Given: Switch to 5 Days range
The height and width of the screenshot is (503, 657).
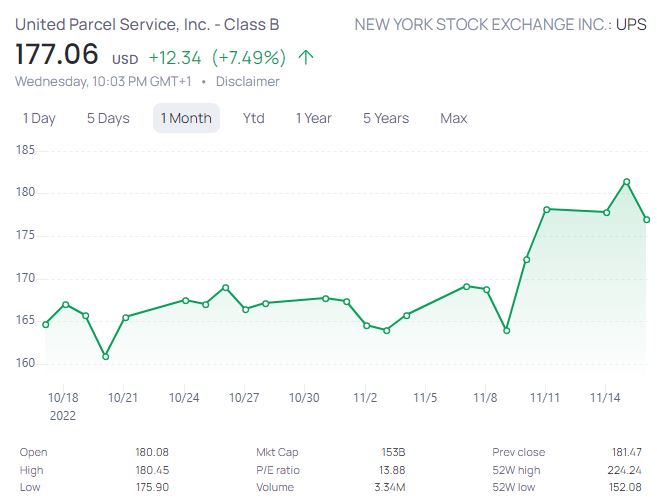Looking at the screenshot, I should (108, 118).
